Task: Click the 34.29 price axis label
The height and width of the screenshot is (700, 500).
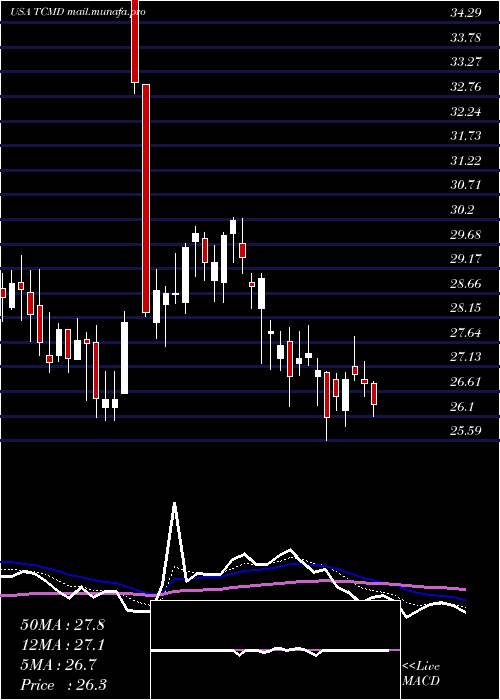Action: point(466,12)
